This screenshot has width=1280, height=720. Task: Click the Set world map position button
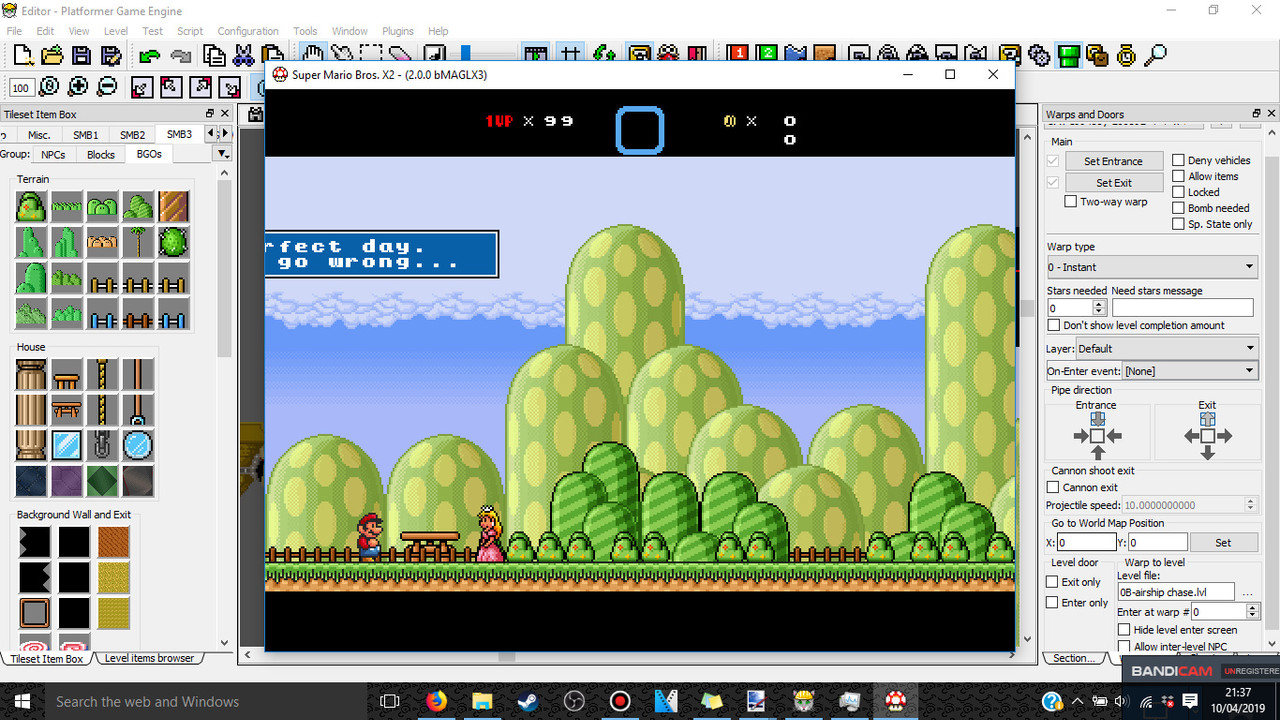1223,542
